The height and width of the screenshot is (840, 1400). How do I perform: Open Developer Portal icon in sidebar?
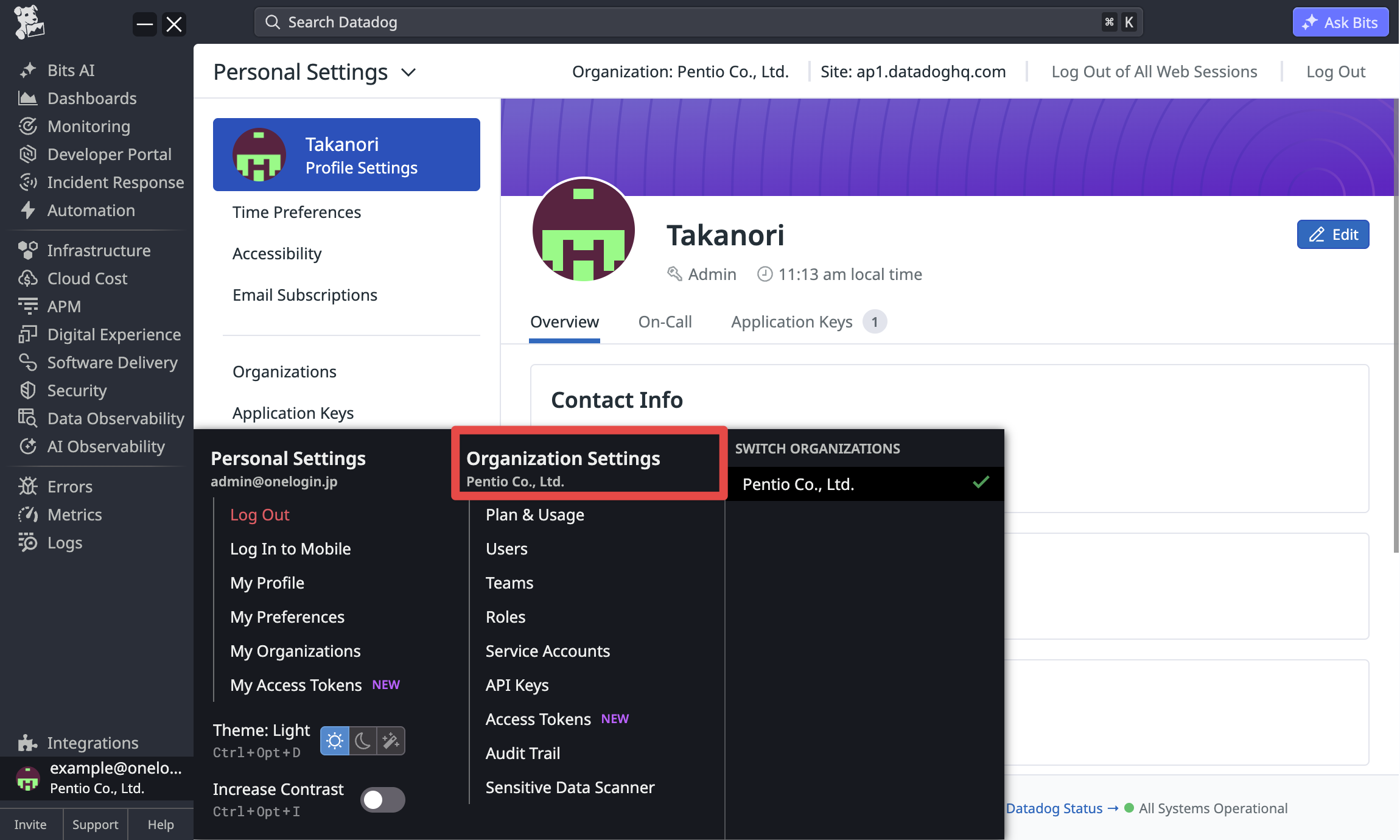coord(27,154)
